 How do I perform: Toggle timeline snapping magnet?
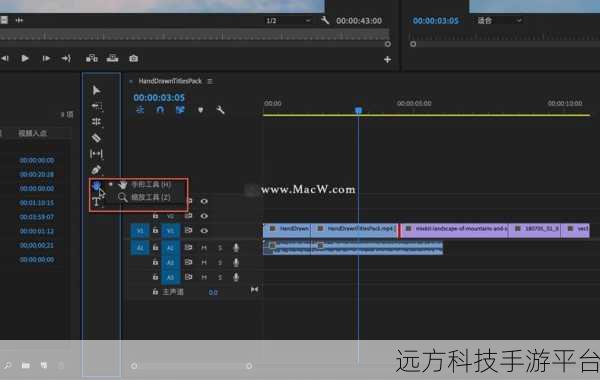160,110
